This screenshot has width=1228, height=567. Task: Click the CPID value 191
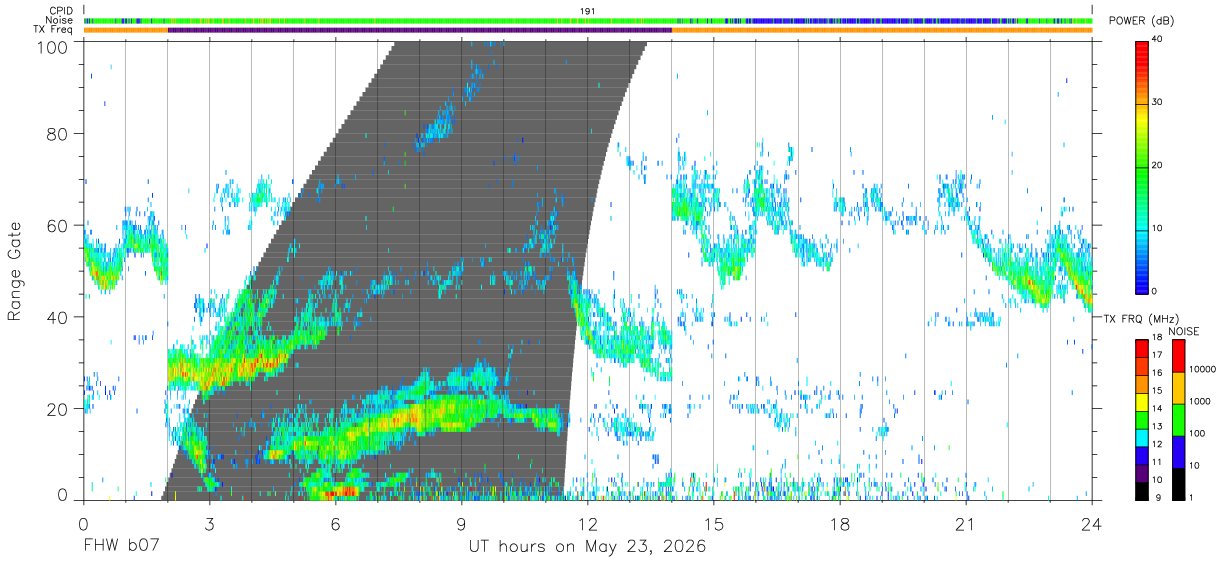pos(588,11)
